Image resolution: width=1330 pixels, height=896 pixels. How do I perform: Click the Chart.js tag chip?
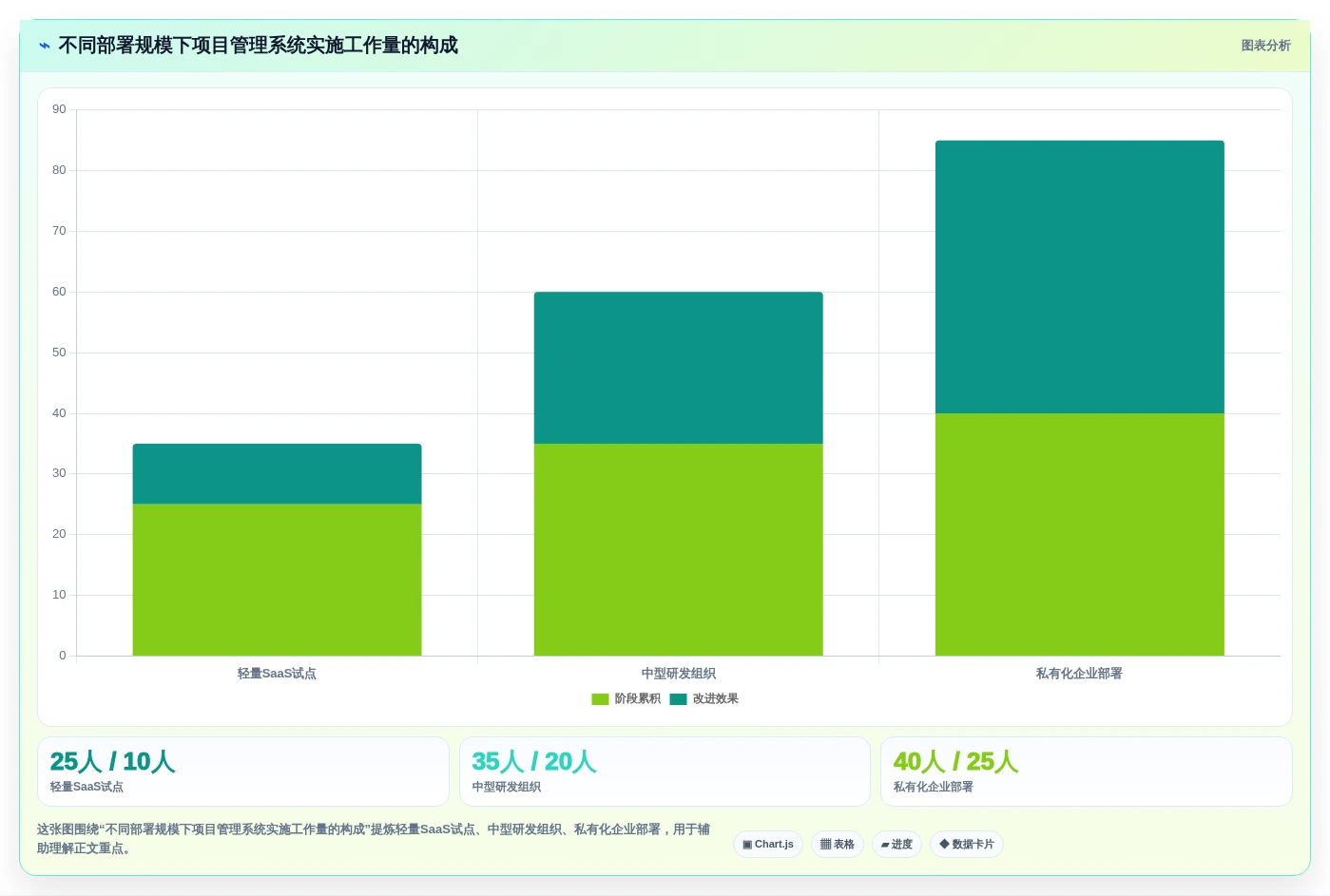point(768,845)
